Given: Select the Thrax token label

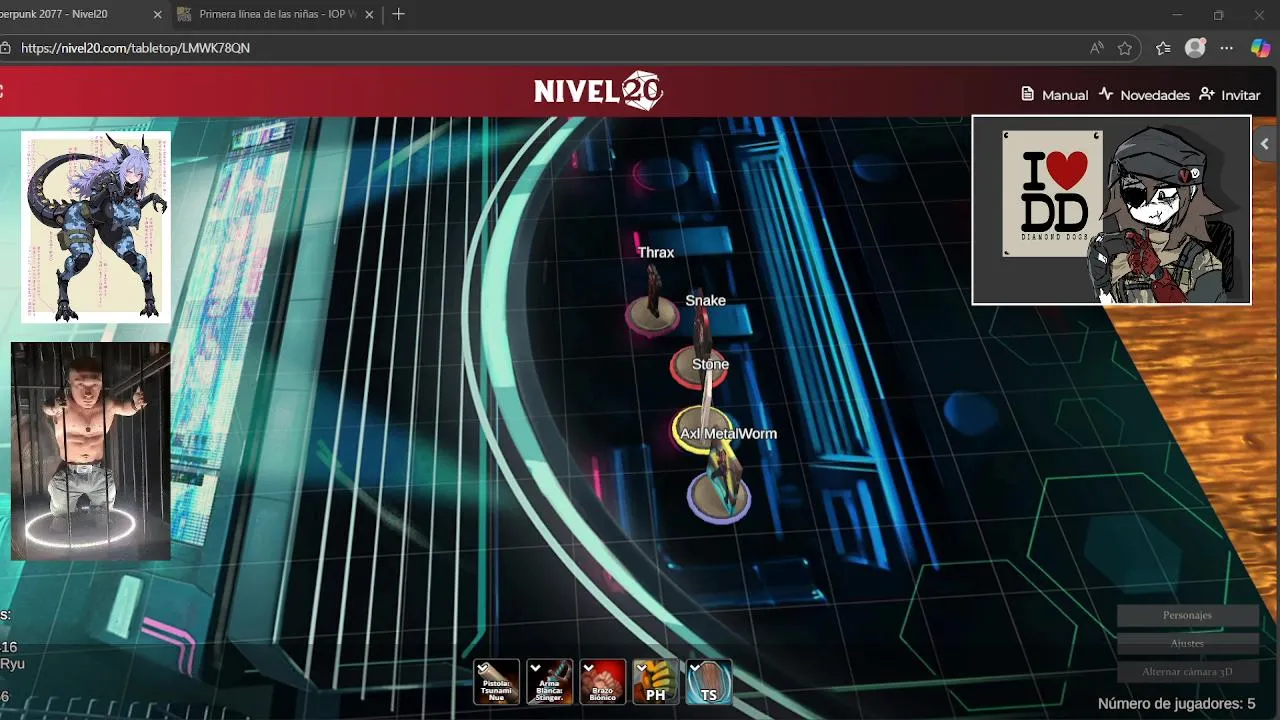Looking at the screenshot, I should point(656,253).
